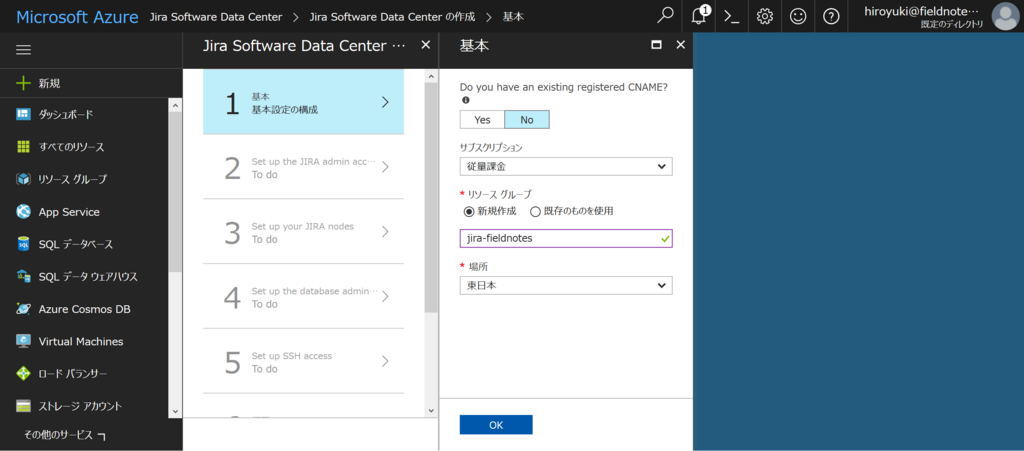
Task: Open the search magnifier in top bar
Action: tap(665, 16)
